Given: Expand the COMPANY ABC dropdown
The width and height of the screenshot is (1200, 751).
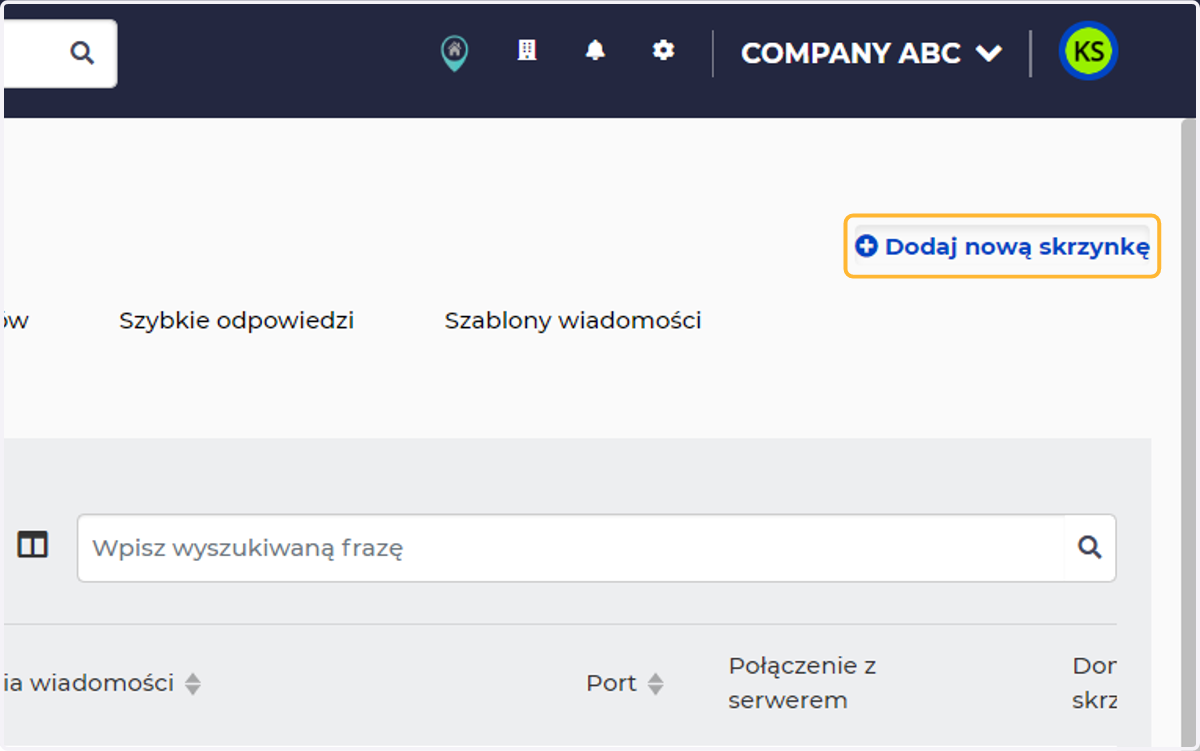Looking at the screenshot, I should 871,53.
